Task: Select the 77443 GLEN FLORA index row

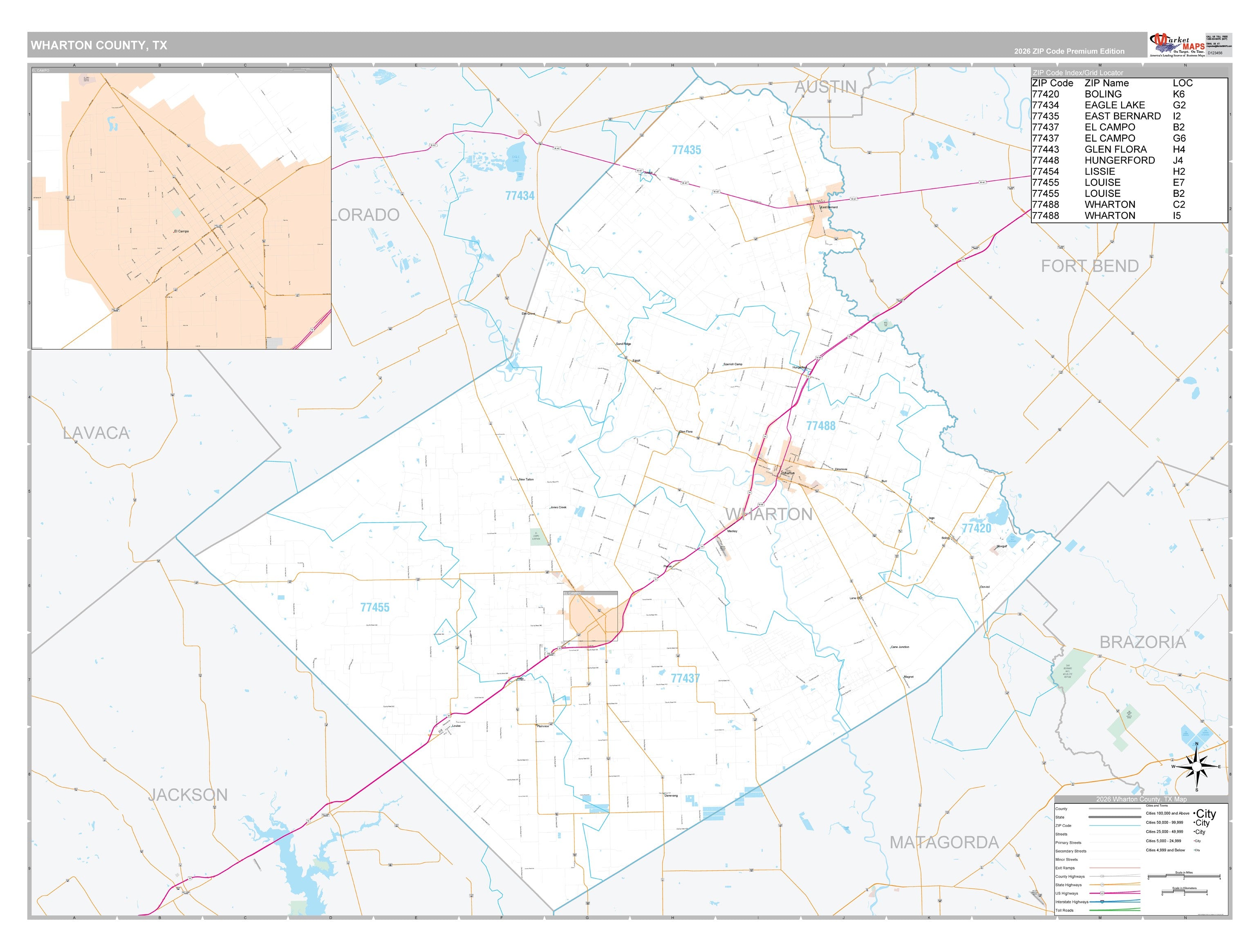Action: click(1129, 149)
